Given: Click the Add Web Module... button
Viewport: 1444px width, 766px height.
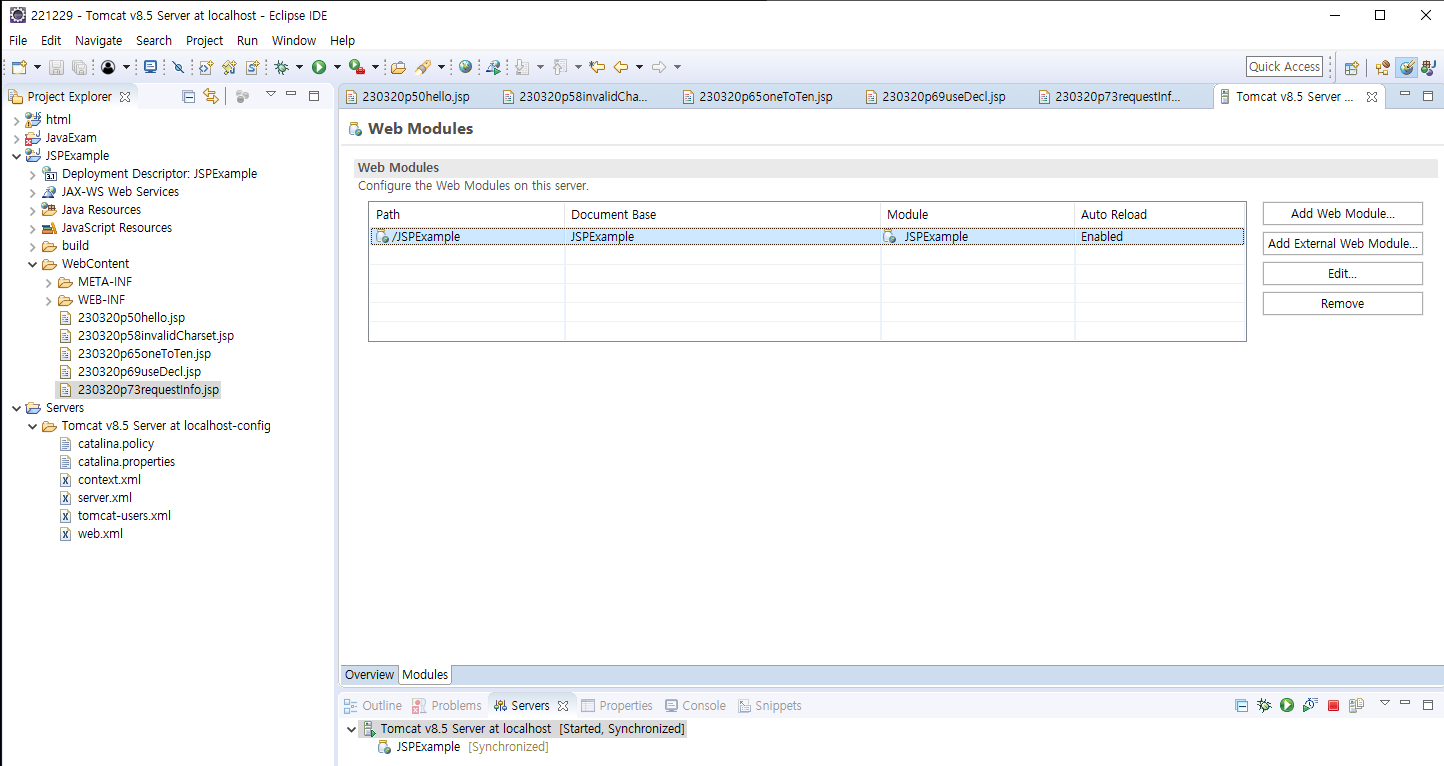Looking at the screenshot, I should [1342, 213].
